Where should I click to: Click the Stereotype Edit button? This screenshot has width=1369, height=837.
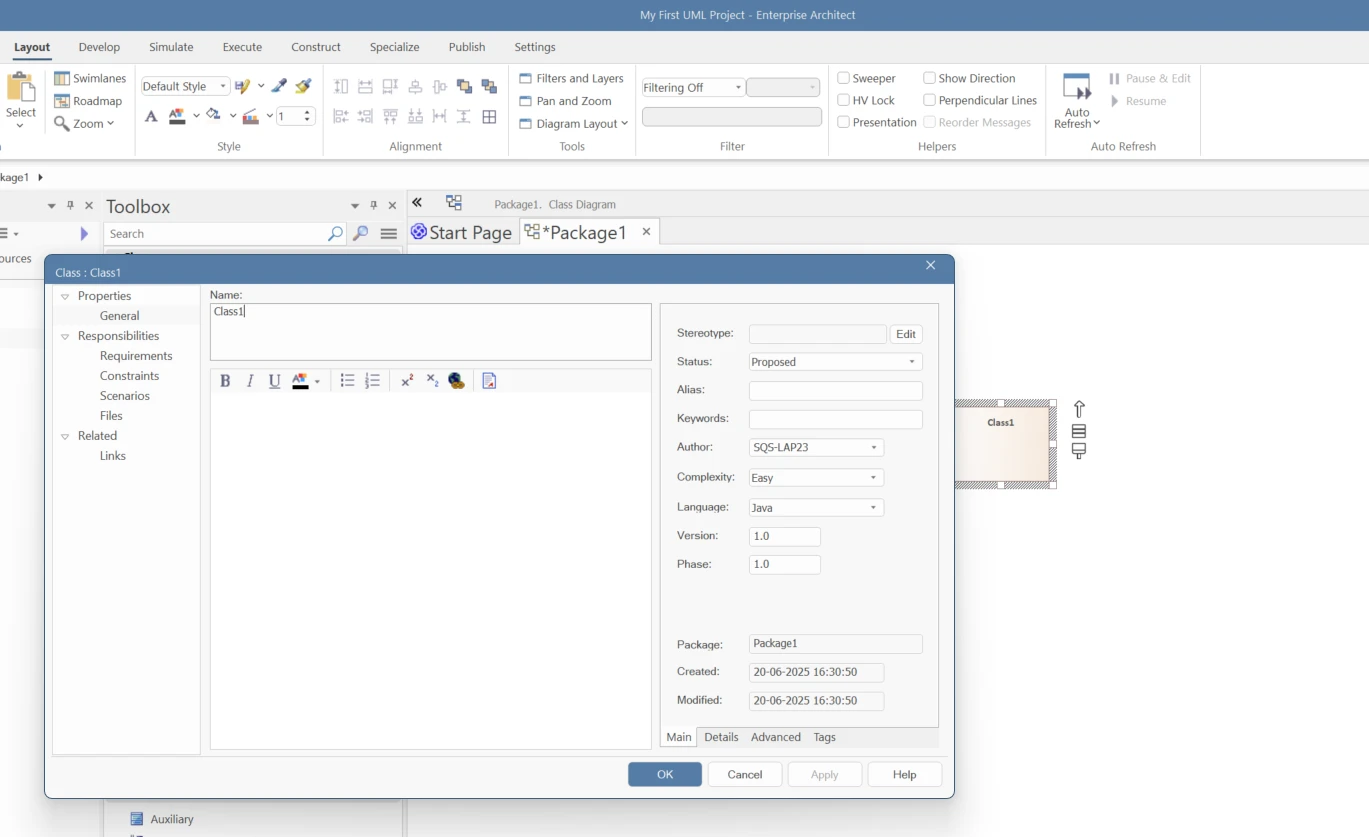point(905,334)
